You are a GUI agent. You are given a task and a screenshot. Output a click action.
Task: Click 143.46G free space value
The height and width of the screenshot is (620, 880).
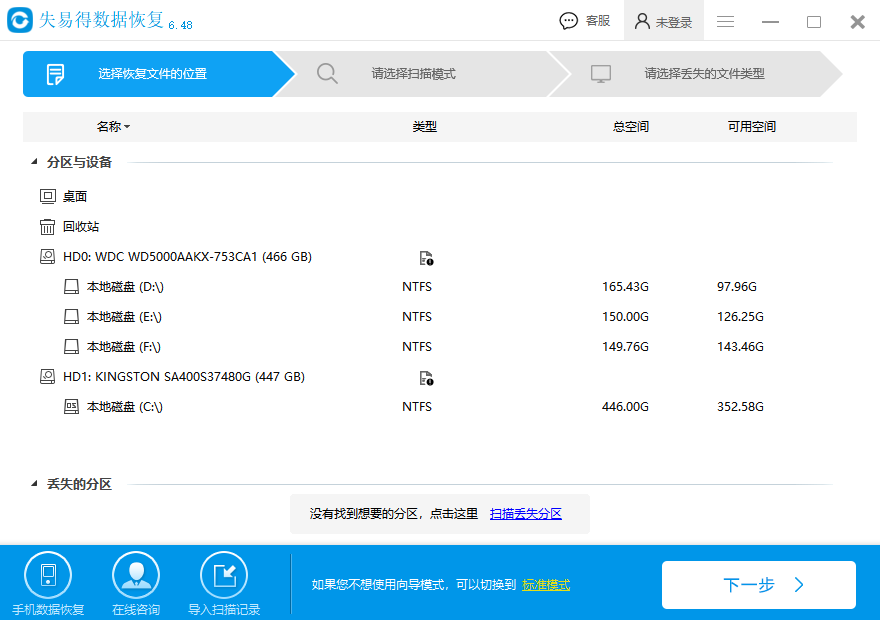click(740, 347)
